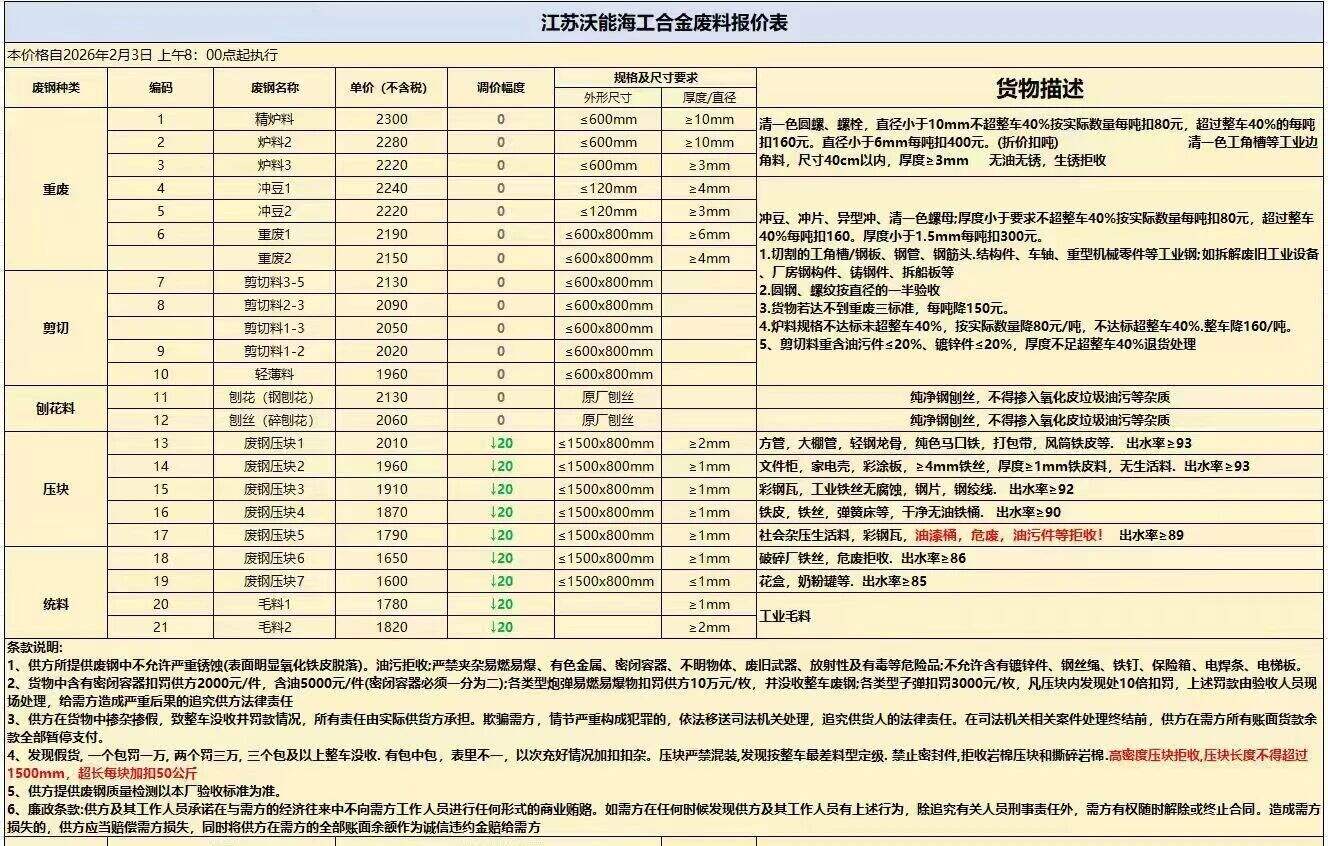Screen dimensions: 1328x846
Task: Click the price cell 1790 for 废钢压块5
Action: click(x=392, y=535)
